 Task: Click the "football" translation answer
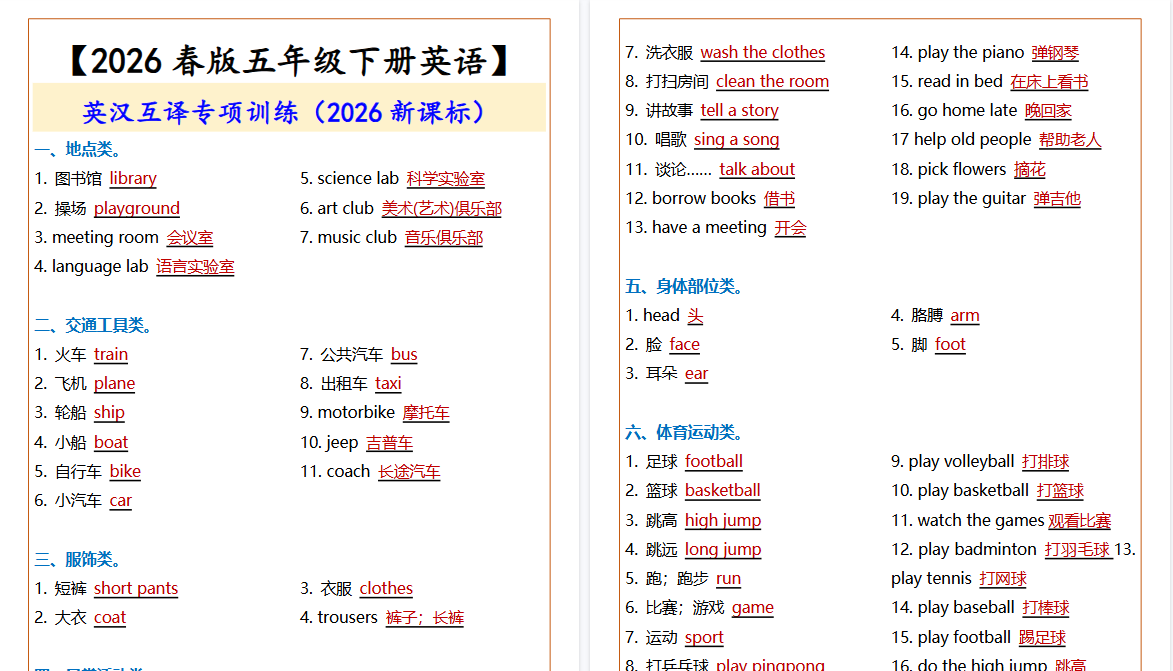(713, 461)
